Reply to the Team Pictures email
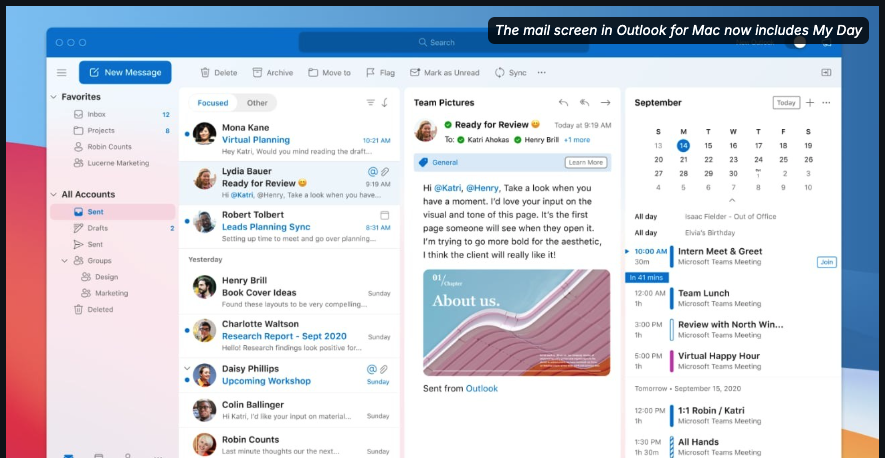 (x=563, y=103)
